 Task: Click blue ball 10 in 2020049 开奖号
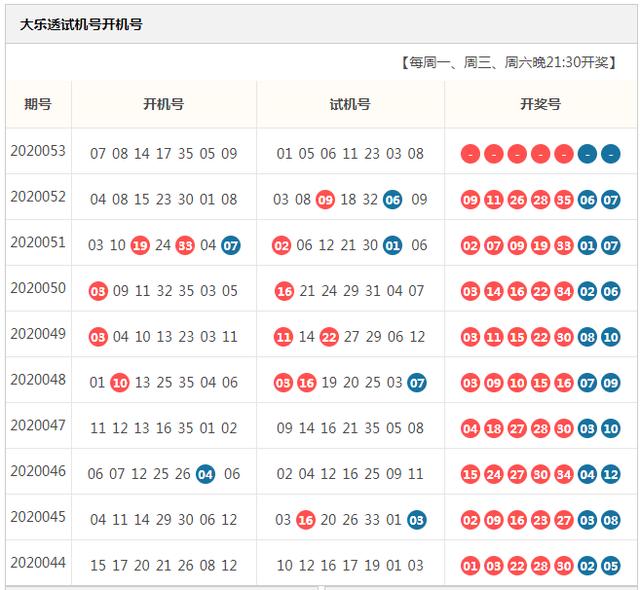click(x=611, y=337)
